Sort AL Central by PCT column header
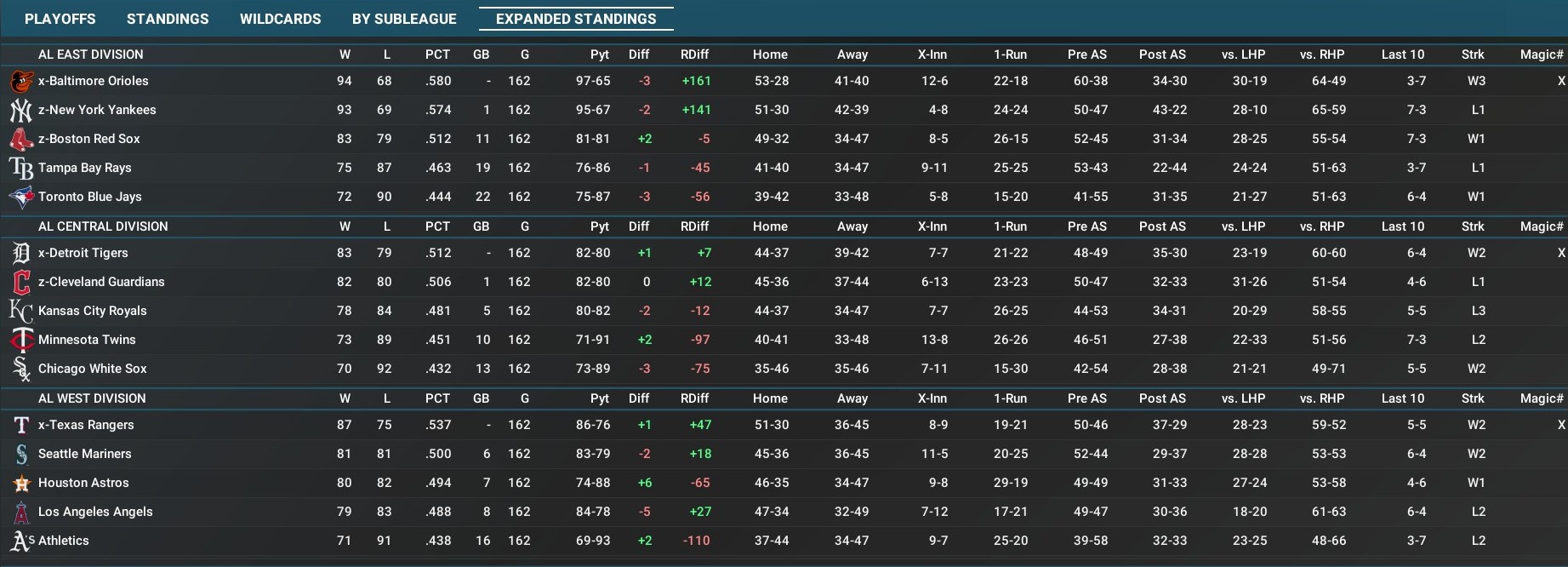The width and height of the screenshot is (1568, 567). point(437,226)
